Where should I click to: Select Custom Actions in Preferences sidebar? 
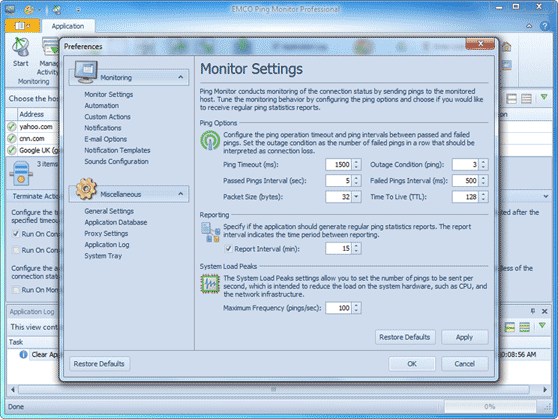[107, 116]
